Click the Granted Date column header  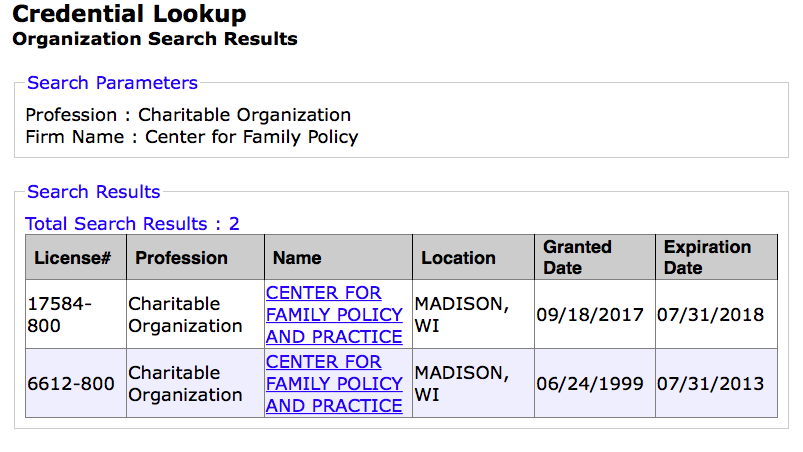(x=577, y=257)
